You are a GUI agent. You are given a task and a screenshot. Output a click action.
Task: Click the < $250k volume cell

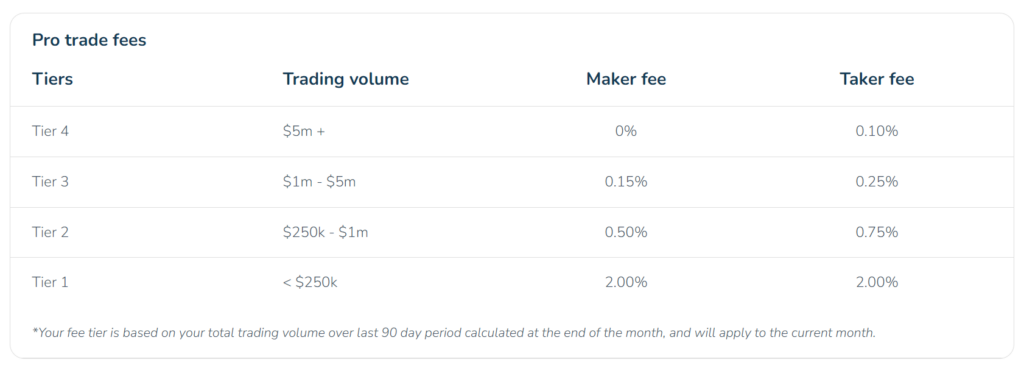click(x=310, y=283)
